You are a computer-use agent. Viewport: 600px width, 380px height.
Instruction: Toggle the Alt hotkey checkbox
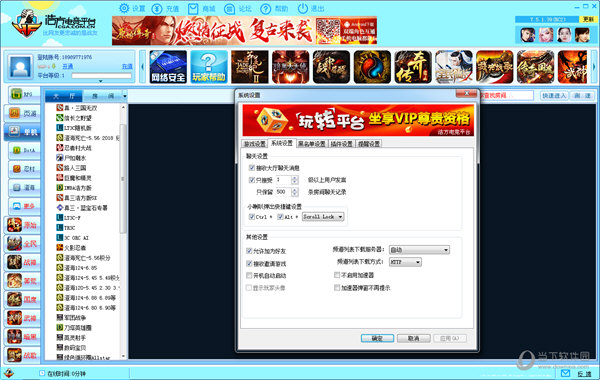tap(280, 217)
